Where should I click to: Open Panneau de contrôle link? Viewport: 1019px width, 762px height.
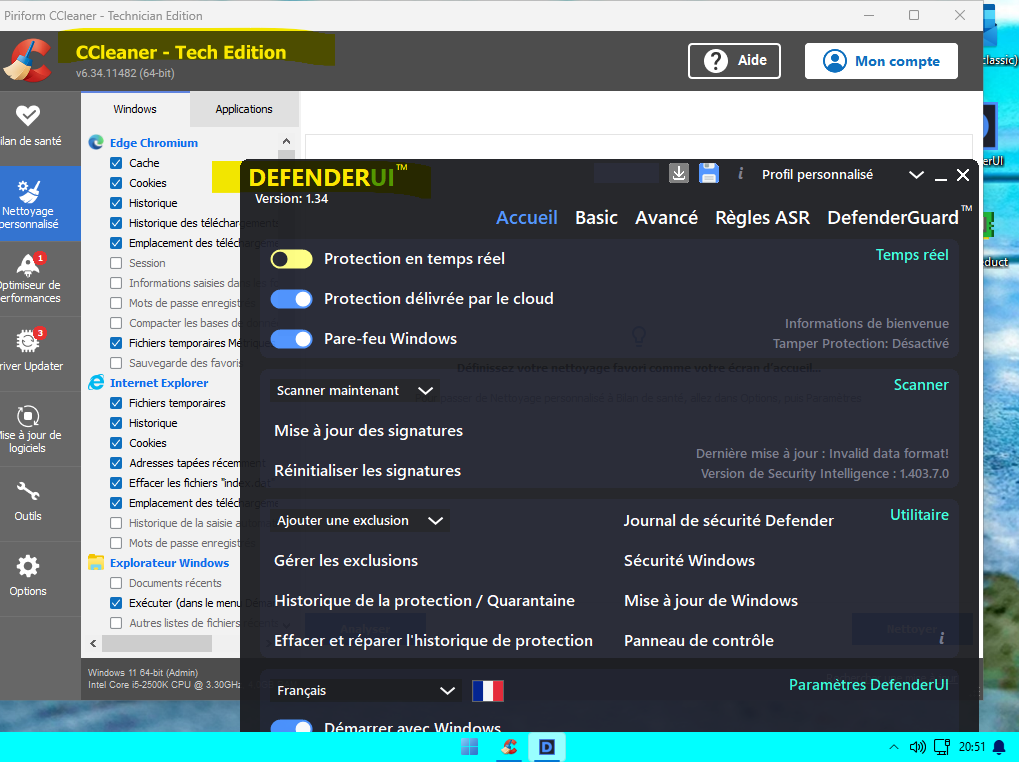(x=699, y=641)
